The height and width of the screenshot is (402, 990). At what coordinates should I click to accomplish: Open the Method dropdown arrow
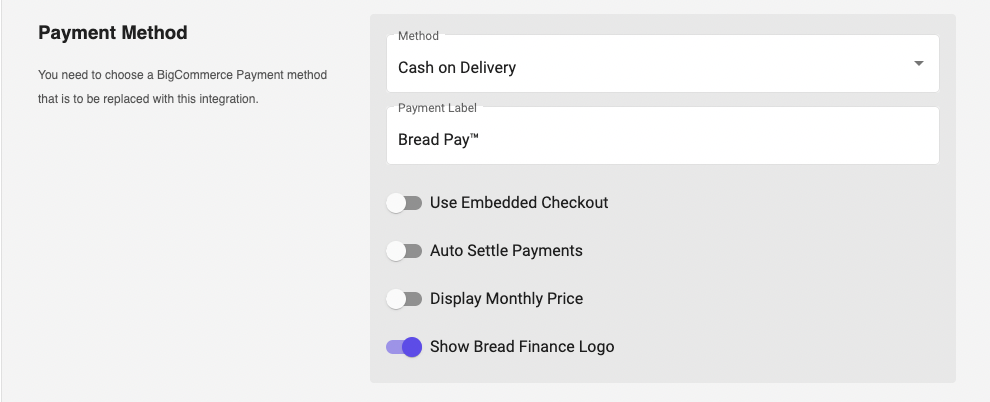[x=918, y=65]
